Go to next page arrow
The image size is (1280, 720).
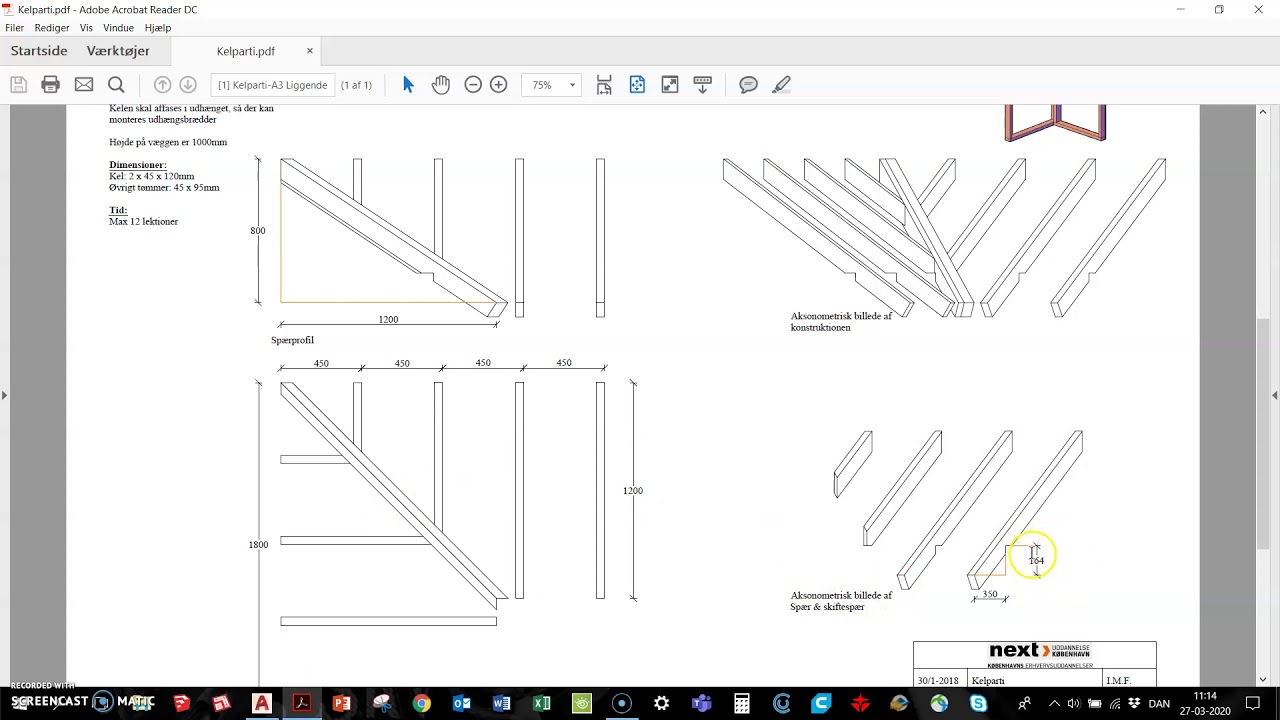tap(187, 85)
